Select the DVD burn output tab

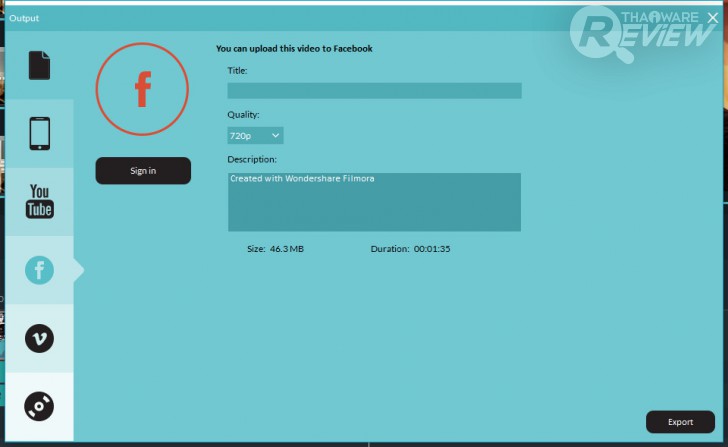39,406
